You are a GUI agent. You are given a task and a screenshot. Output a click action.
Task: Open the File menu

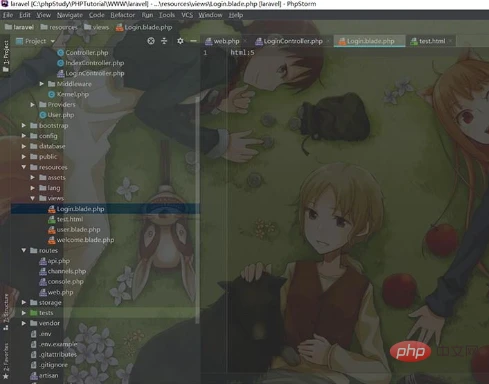(8, 15)
